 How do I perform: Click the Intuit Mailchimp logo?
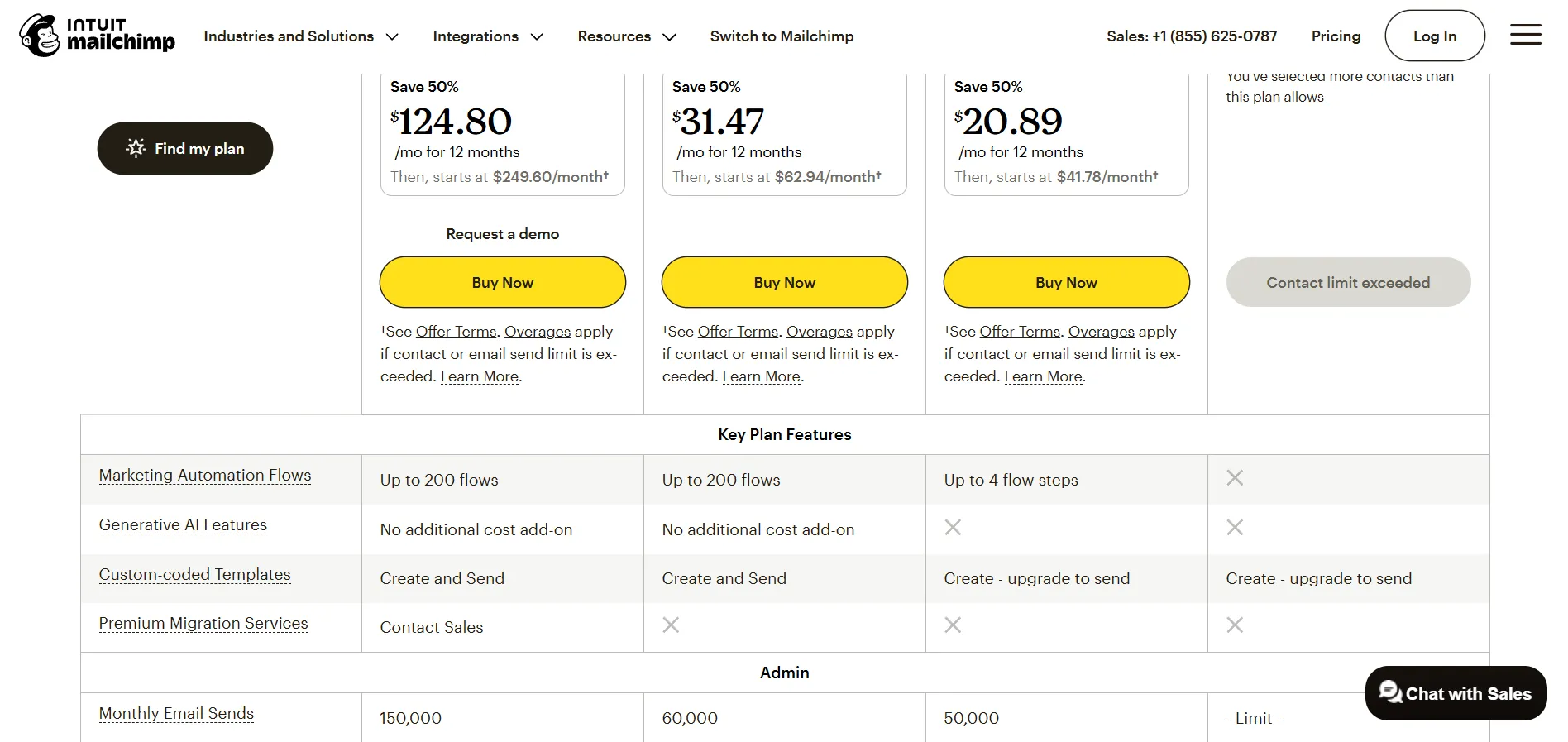tap(97, 36)
